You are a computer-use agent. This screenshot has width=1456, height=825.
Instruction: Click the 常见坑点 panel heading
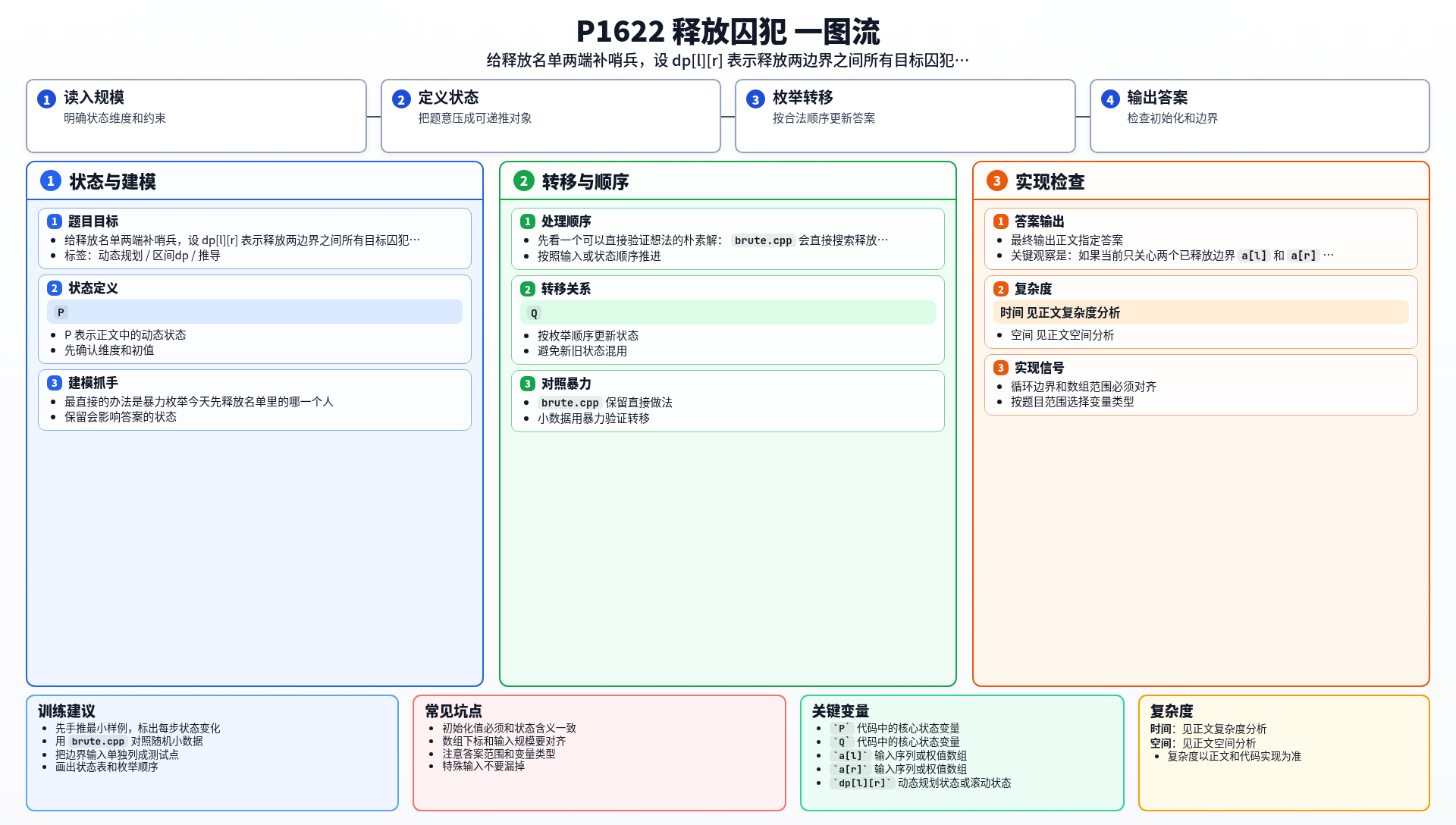453,711
